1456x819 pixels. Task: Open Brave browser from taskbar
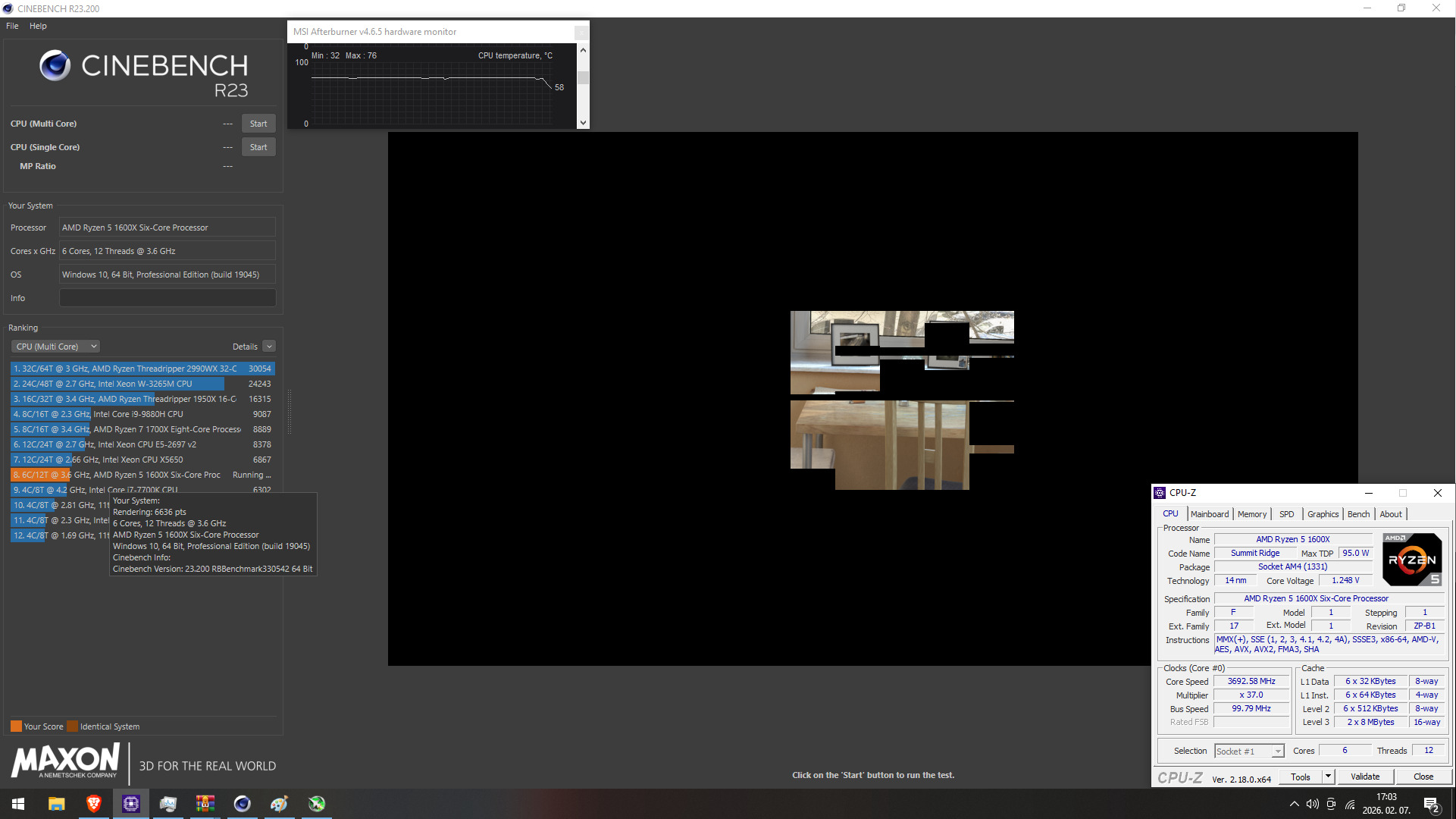coord(94,804)
